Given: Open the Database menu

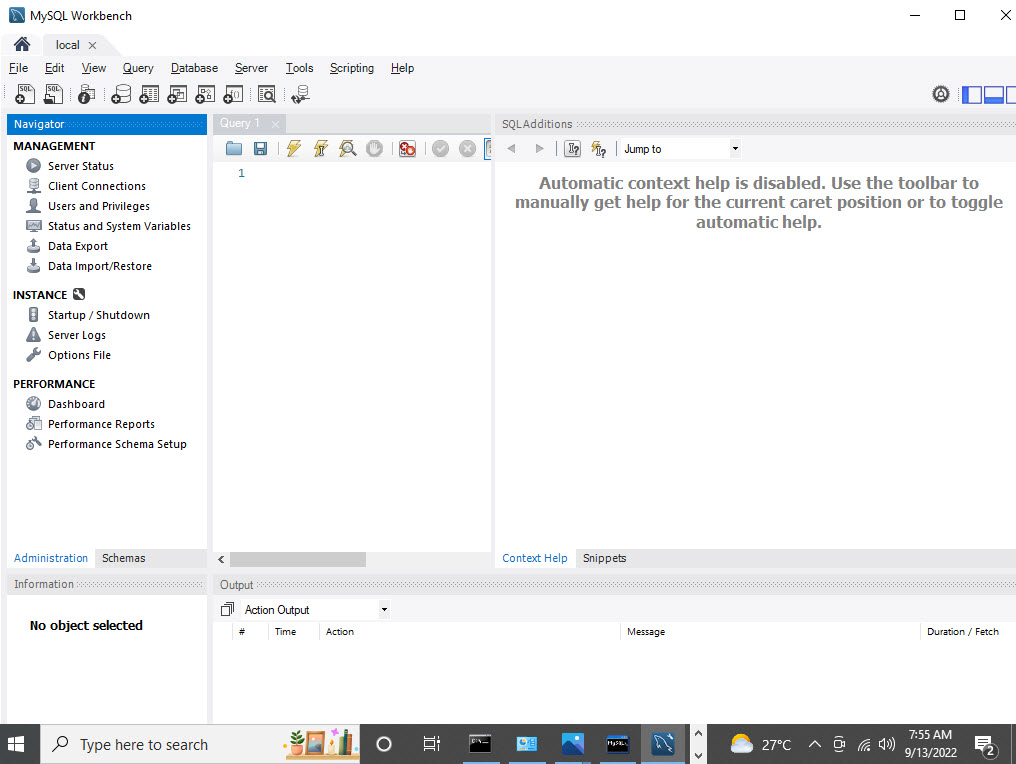Looking at the screenshot, I should 193,68.
